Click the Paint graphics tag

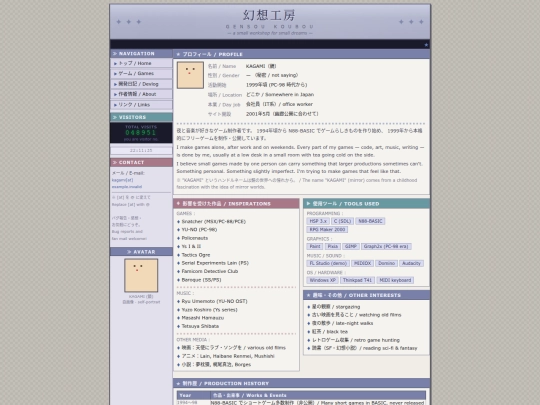pos(314,246)
